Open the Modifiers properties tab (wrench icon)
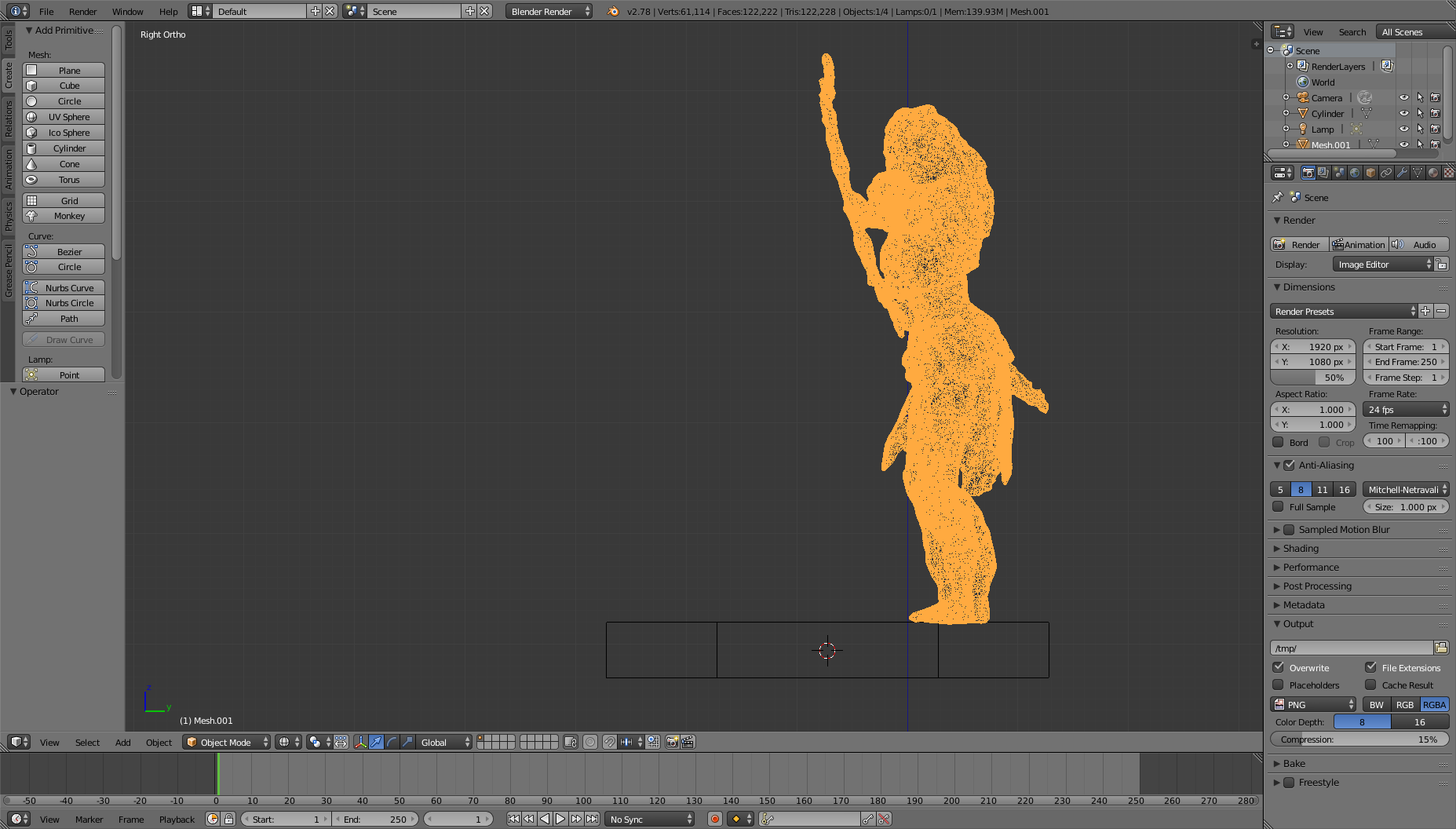The height and width of the screenshot is (829, 1456). pos(1402,173)
